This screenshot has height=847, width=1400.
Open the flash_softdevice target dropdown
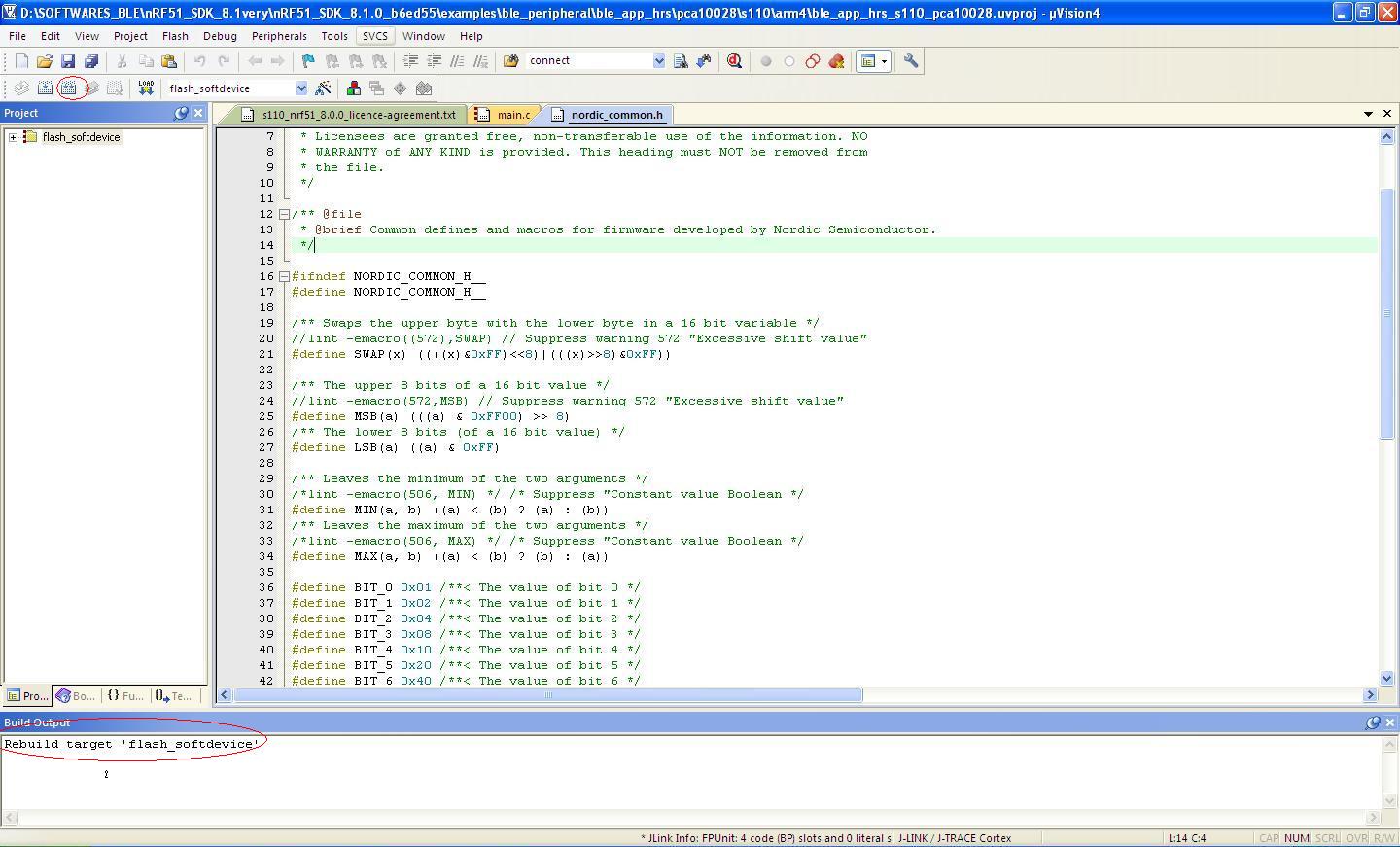(301, 88)
